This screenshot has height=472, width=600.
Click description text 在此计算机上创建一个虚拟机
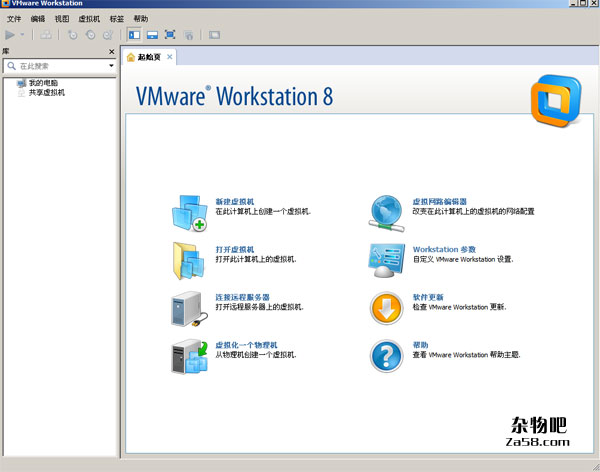(x=263, y=211)
